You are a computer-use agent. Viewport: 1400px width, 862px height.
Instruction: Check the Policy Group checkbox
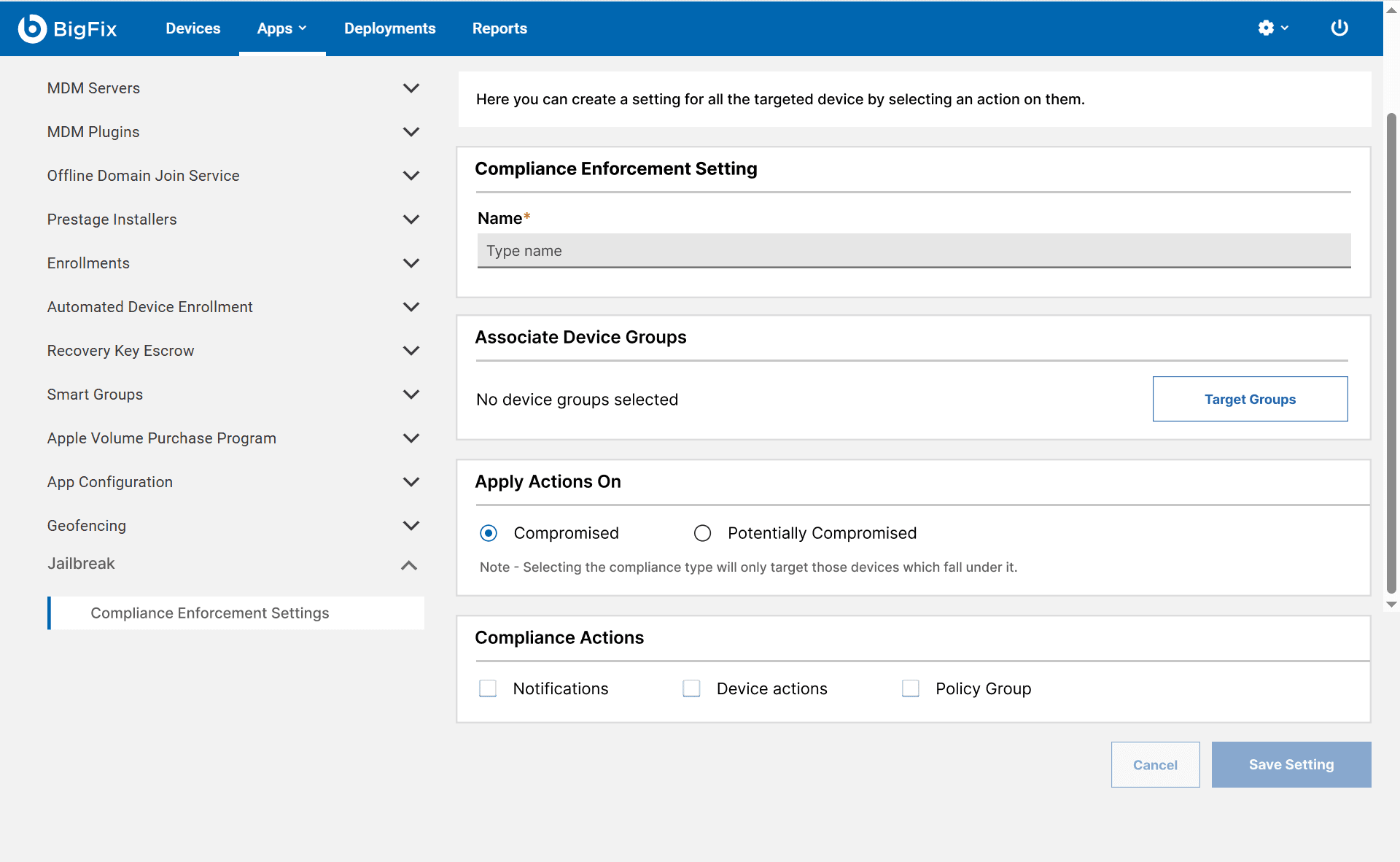911,688
